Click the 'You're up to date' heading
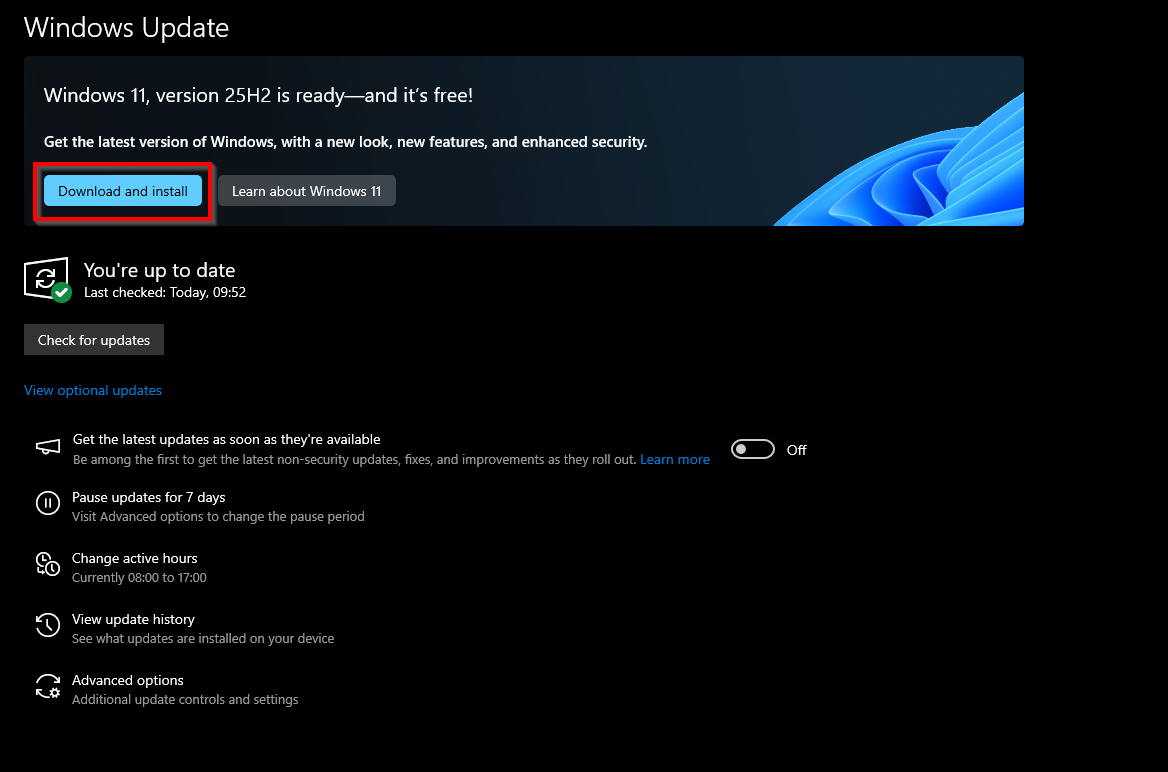The height and width of the screenshot is (772, 1168). click(159, 270)
